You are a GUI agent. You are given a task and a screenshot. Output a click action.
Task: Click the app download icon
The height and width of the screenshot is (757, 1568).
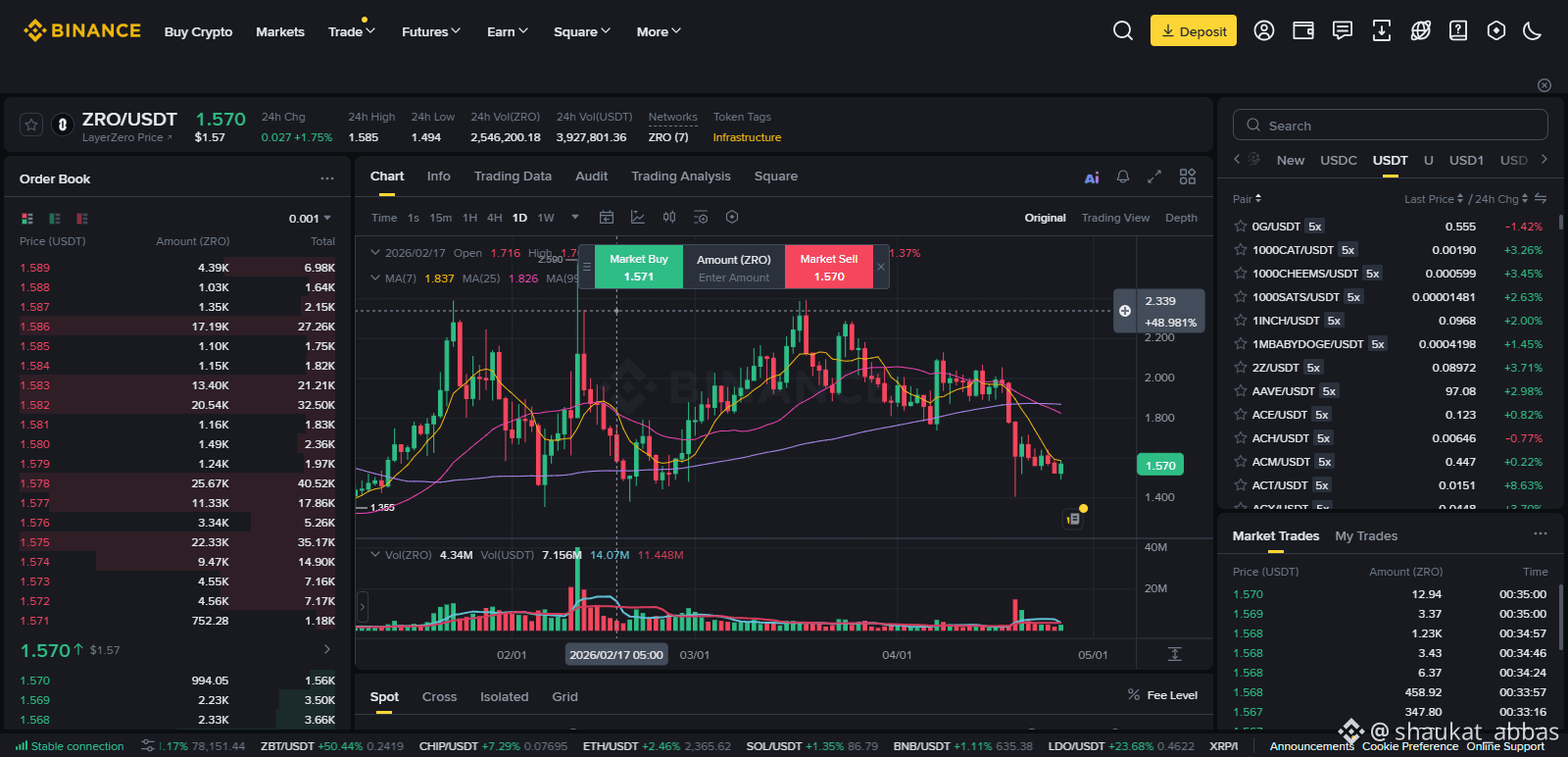pyautogui.click(x=1382, y=30)
